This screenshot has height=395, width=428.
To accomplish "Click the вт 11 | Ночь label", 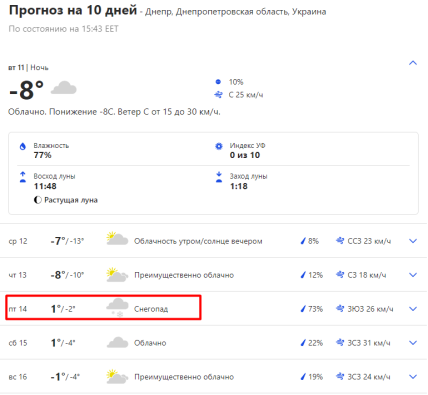I will click(28, 68).
